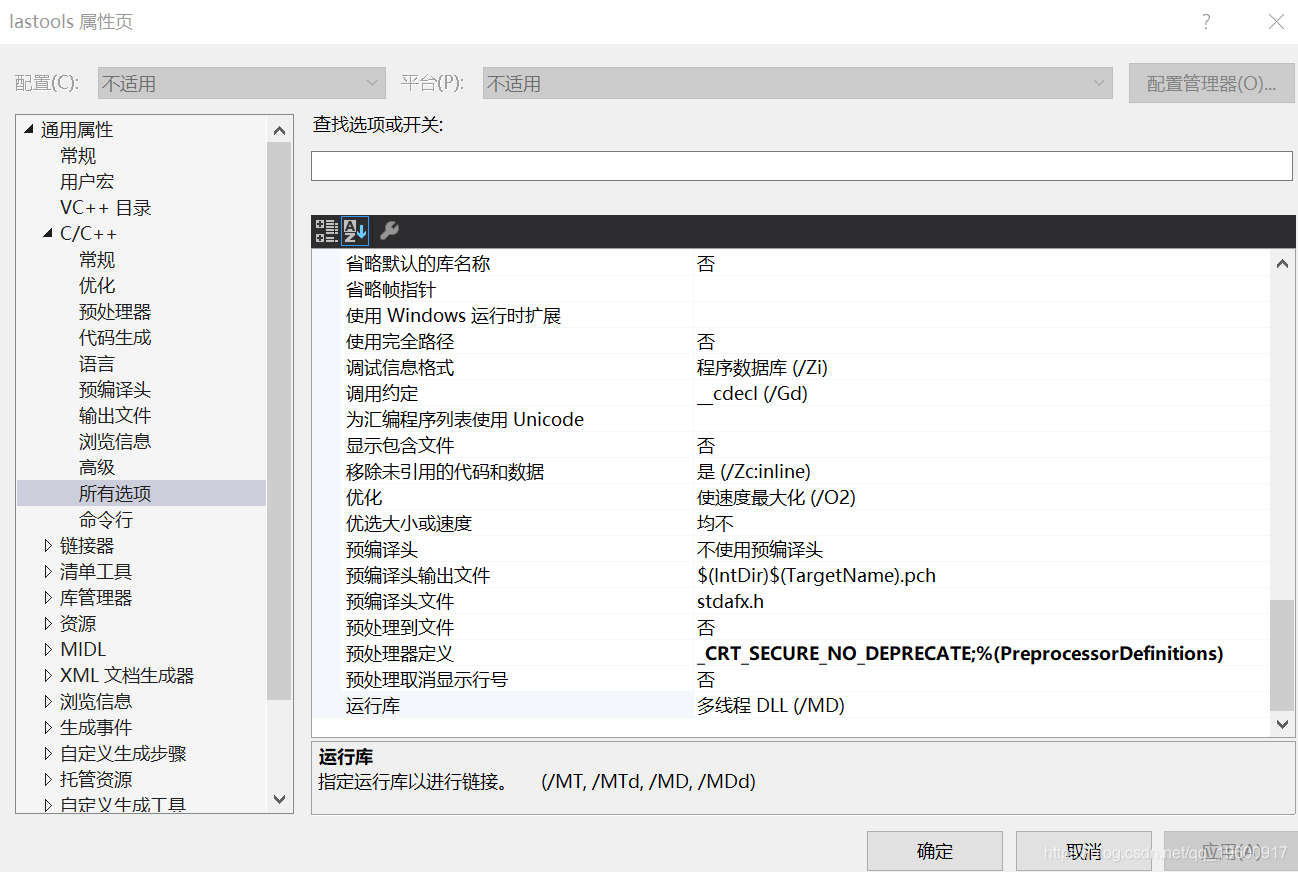
Task: Select 高级 in the tree
Action: [97, 467]
